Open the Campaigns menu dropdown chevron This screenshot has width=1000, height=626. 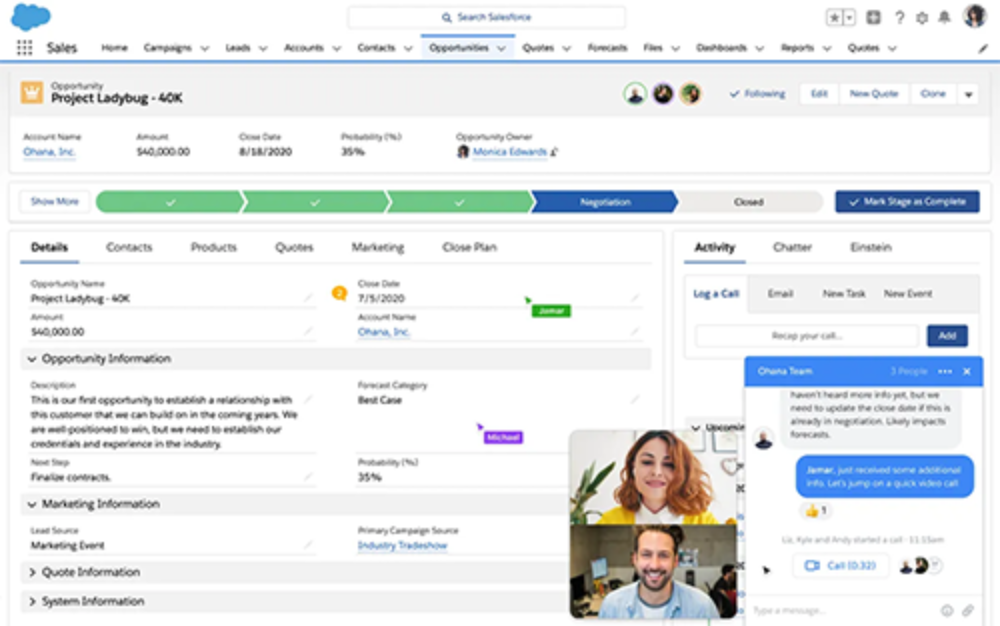tap(204, 48)
